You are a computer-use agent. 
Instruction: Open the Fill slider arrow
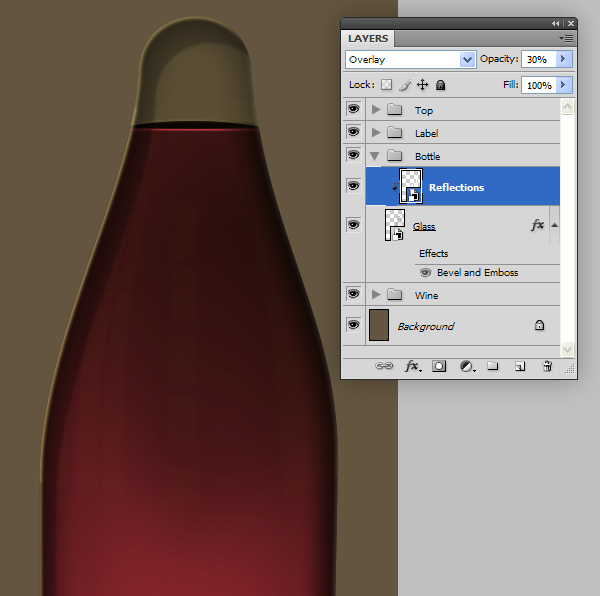[563, 85]
